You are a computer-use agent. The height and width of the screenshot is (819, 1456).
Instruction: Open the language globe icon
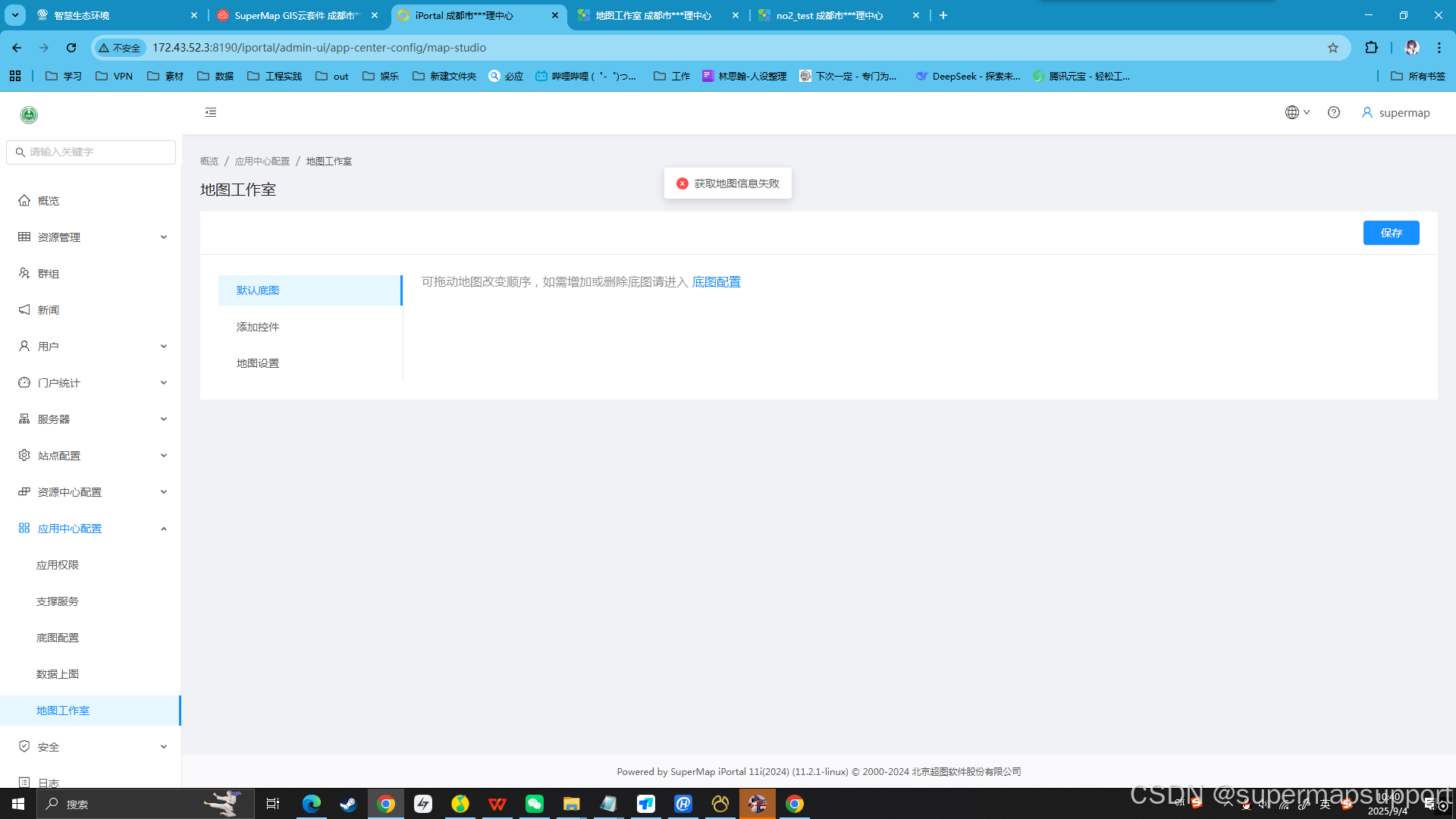click(x=1291, y=111)
